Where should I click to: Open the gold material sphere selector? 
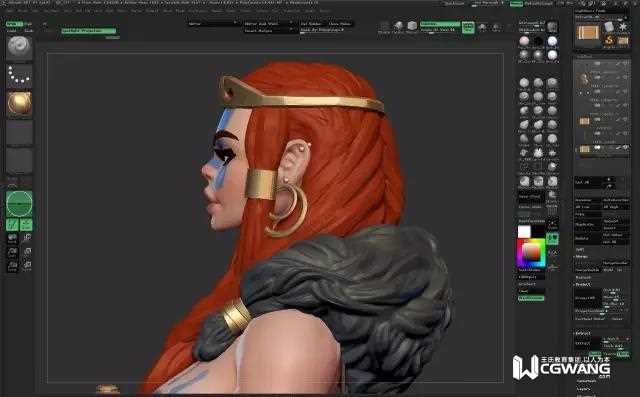coord(19,104)
